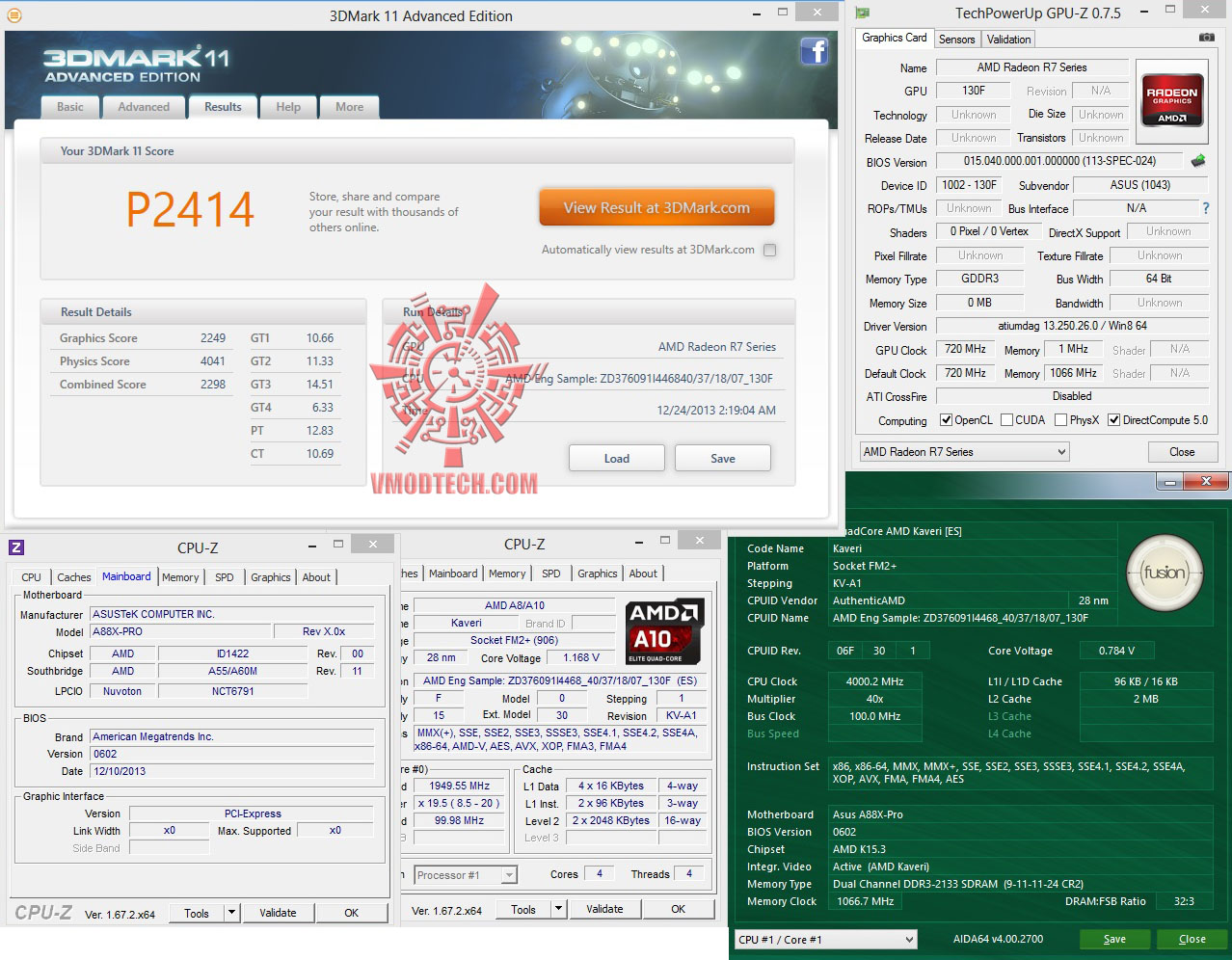Open the Caches tab in left CPU-Z
The width and height of the screenshot is (1232, 960).
(x=74, y=577)
